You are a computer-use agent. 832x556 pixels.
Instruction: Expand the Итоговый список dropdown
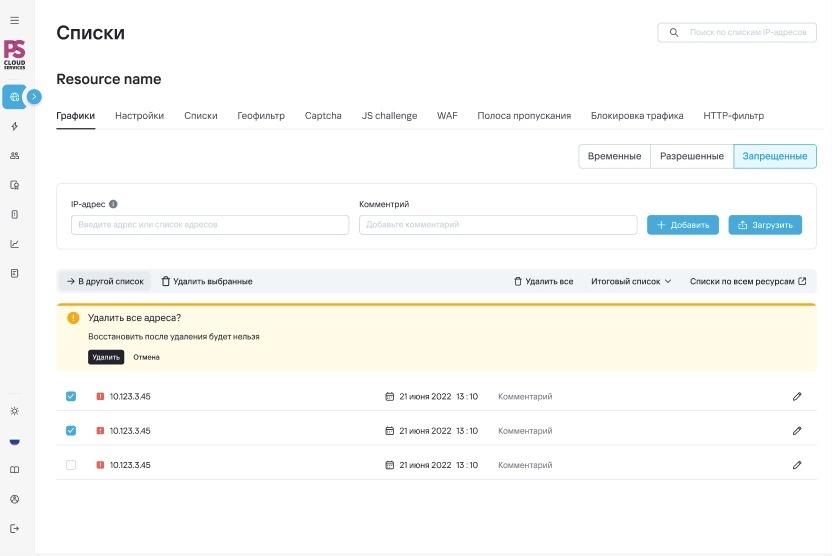[x=631, y=281]
